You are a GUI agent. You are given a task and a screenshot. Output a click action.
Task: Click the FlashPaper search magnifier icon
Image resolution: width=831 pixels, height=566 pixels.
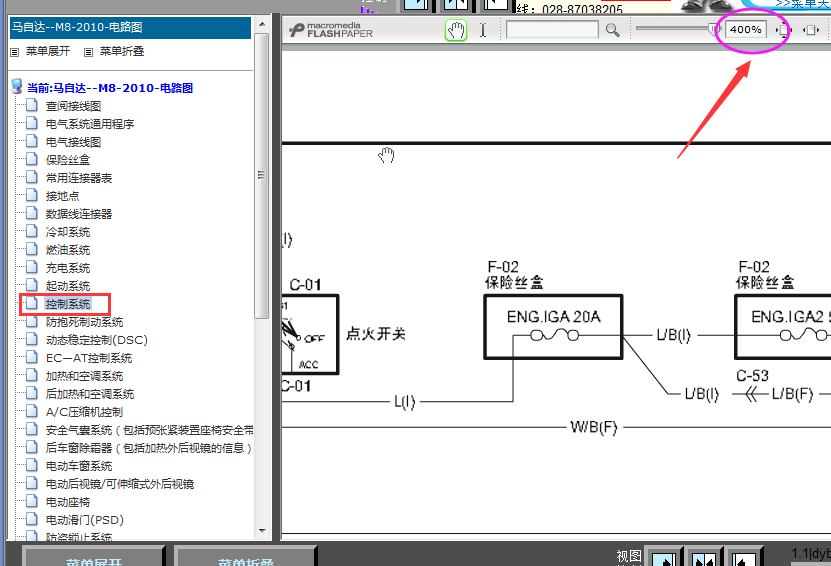(x=613, y=30)
